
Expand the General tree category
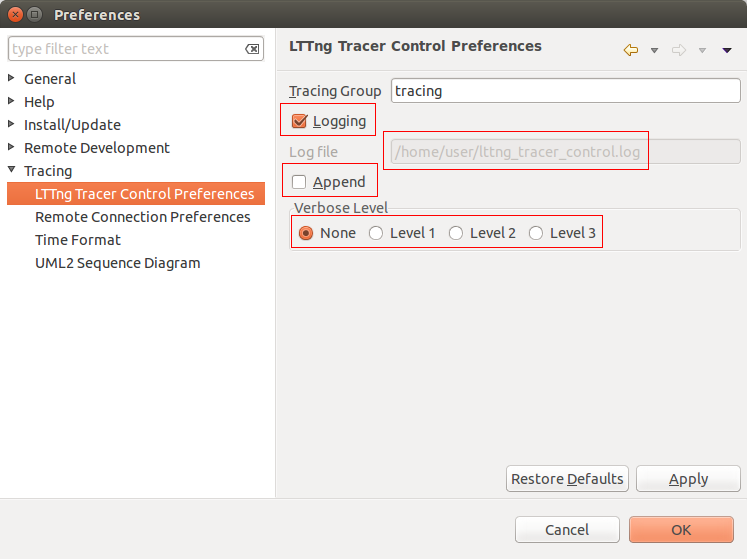tap(12, 78)
